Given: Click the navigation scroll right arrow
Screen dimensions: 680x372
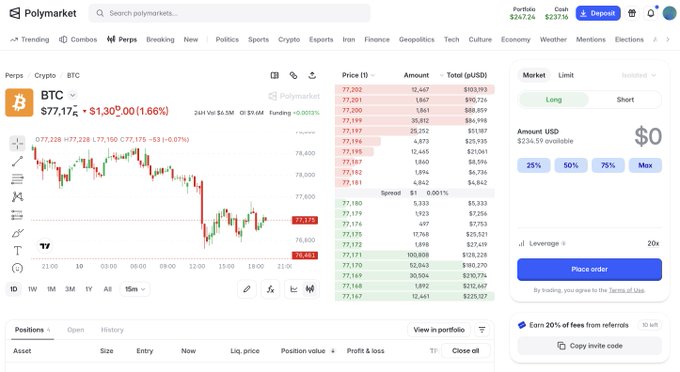Looking at the screenshot, I should coord(668,39).
